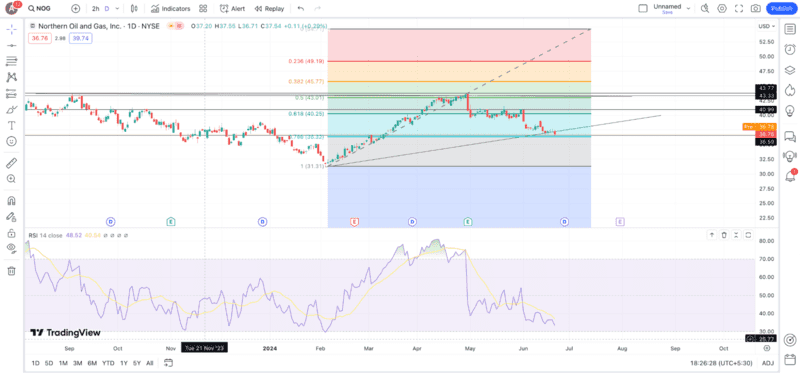The width and height of the screenshot is (800, 373).
Task: Maximize the RSI pane
Action: point(748,235)
